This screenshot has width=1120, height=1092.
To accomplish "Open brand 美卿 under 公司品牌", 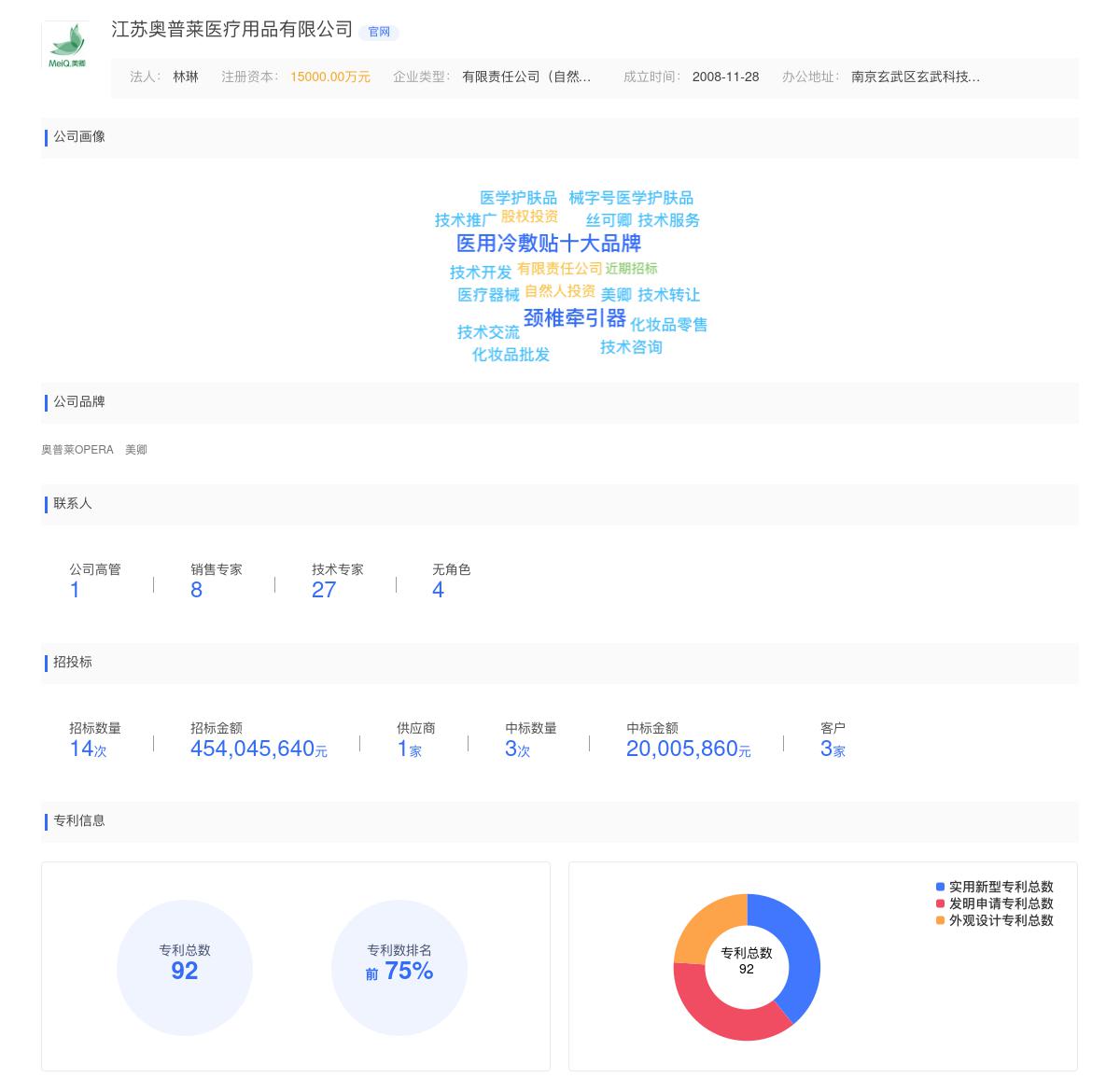I will (x=136, y=450).
